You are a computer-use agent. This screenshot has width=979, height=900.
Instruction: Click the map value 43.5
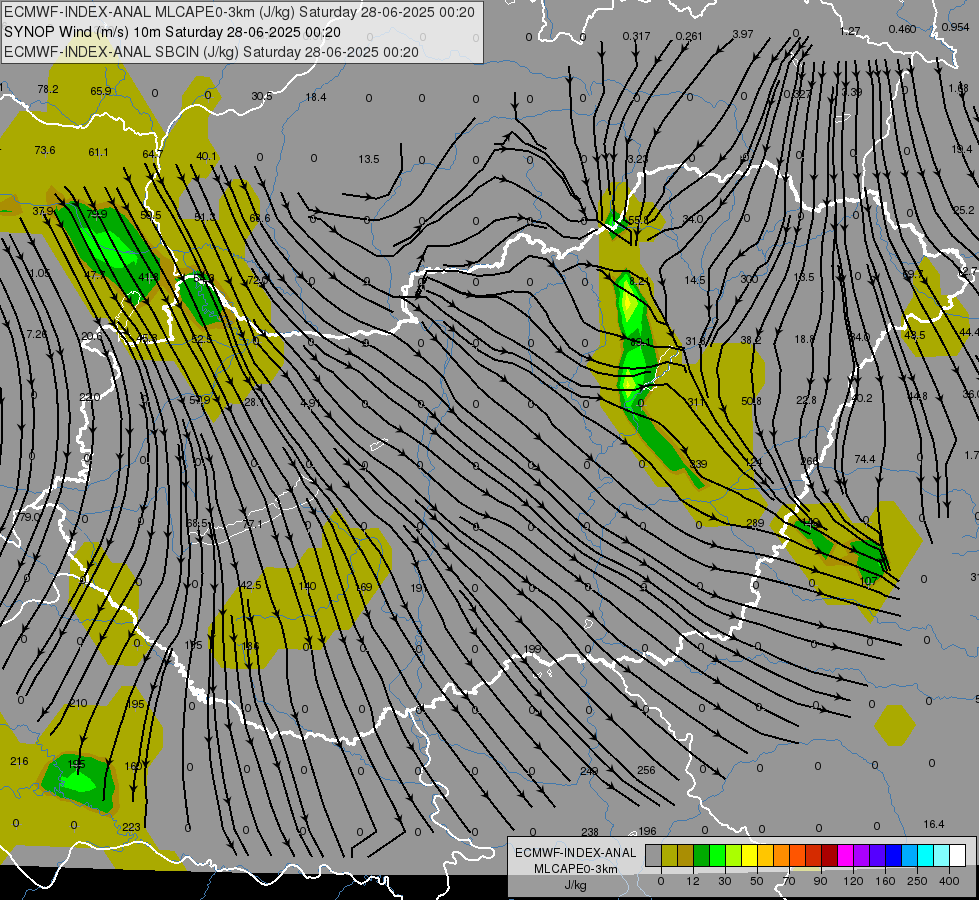pos(915,335)
